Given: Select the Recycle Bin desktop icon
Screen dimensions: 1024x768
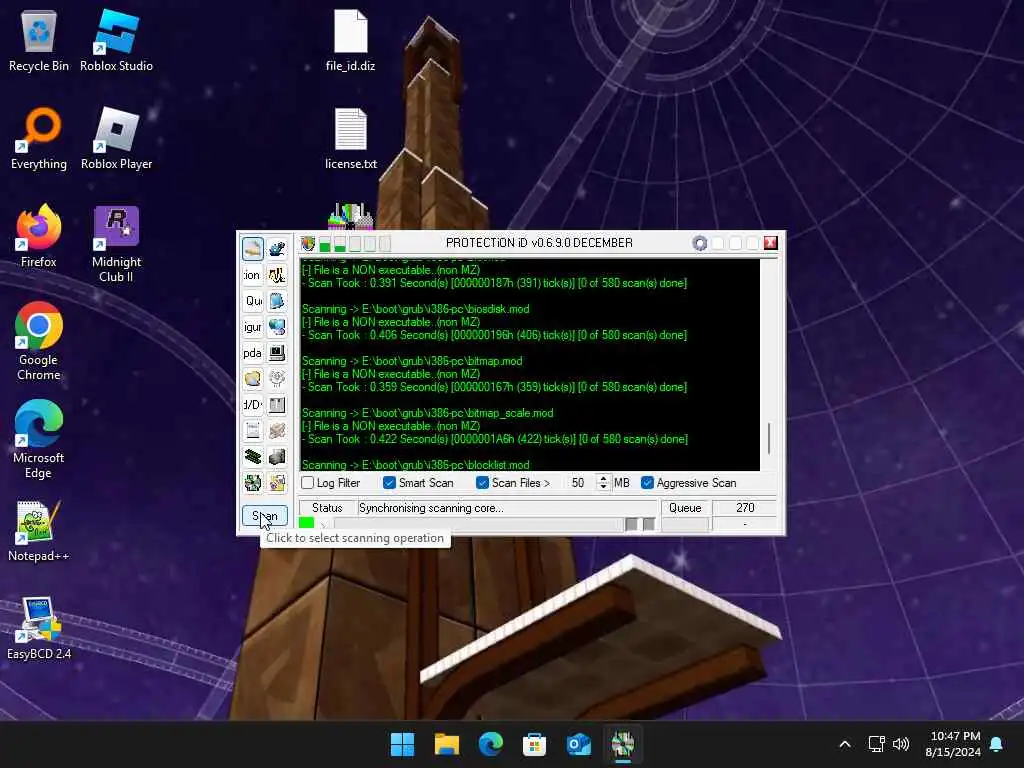Looking at the screenshot, I should click(x=39, y=40).
